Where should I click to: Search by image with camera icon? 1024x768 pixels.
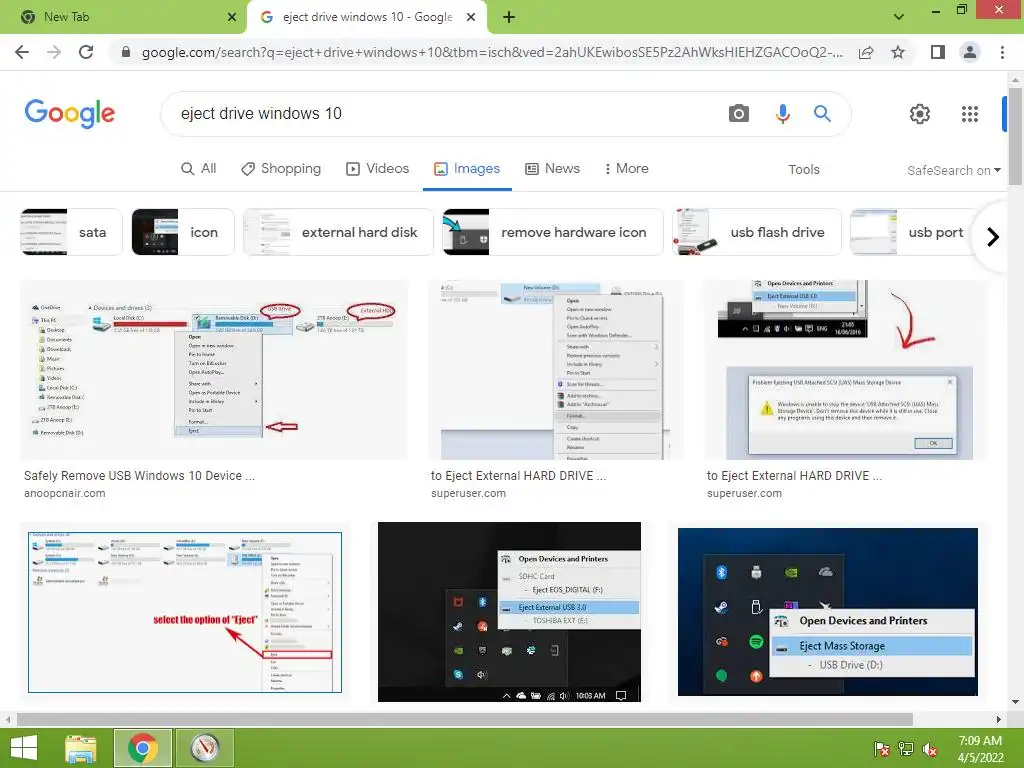click(x=739, y=114)
